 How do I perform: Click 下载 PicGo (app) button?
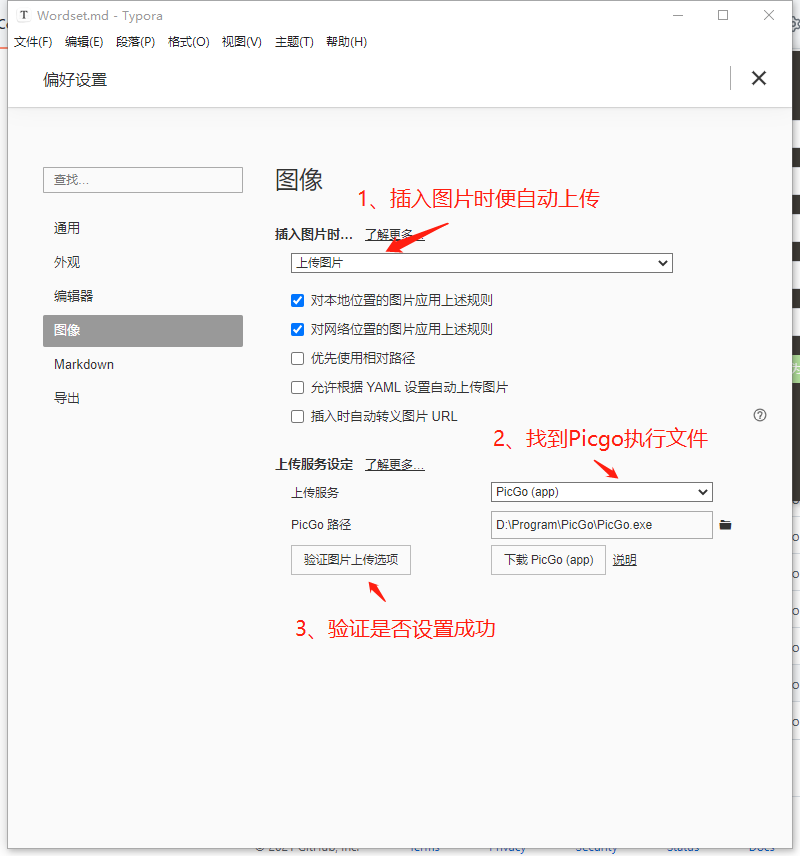coord(548,560)
